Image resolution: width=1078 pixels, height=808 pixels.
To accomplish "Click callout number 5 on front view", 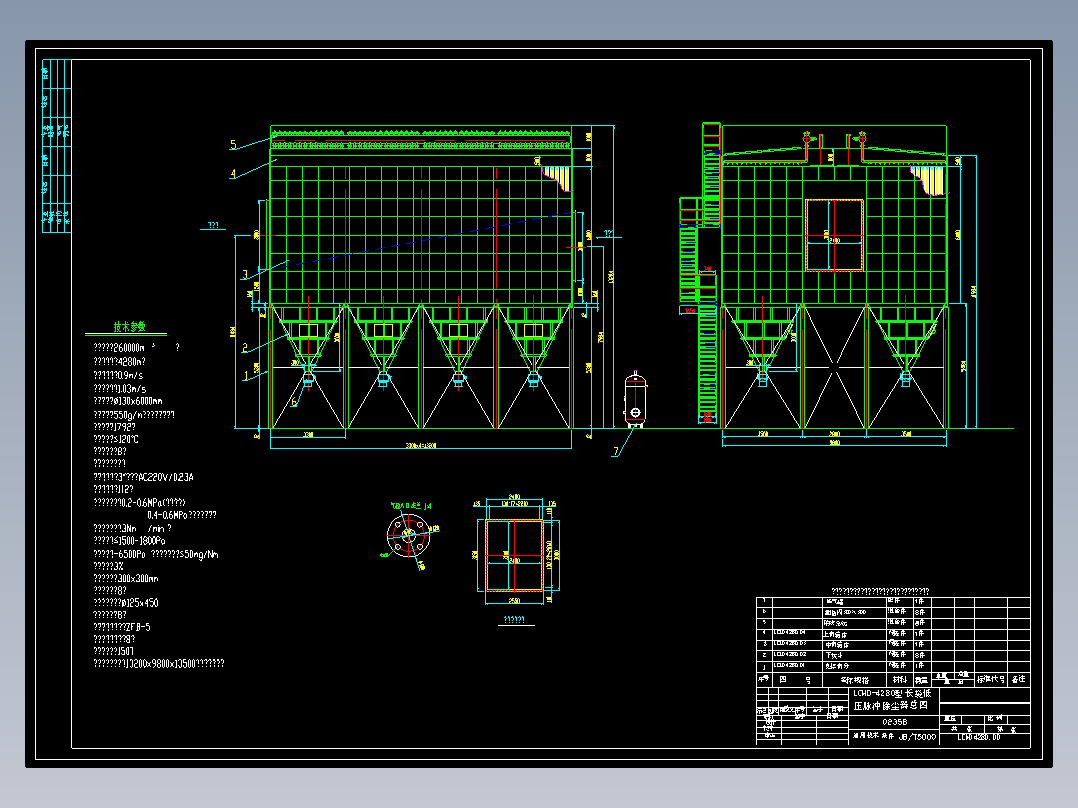I will tap(233, 144).
